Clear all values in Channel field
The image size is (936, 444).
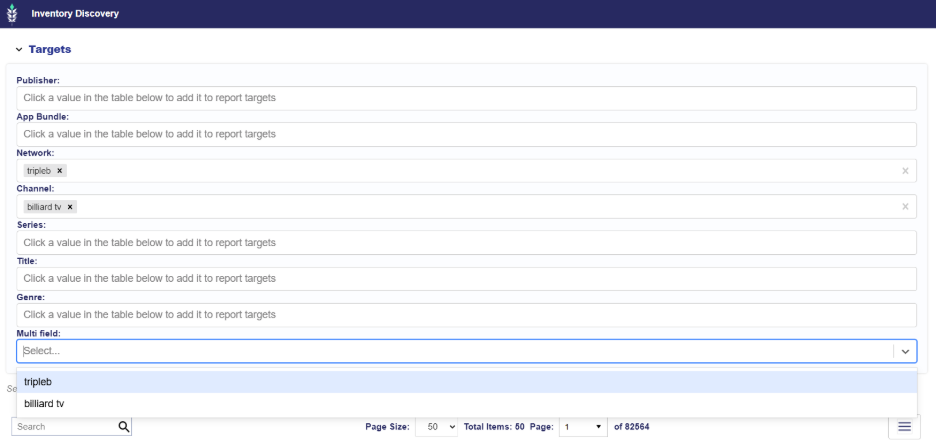pos(905,207)
